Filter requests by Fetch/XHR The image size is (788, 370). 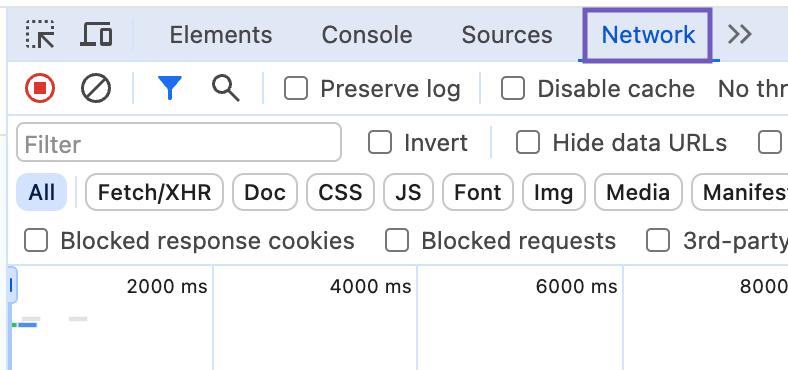(154, 192)
